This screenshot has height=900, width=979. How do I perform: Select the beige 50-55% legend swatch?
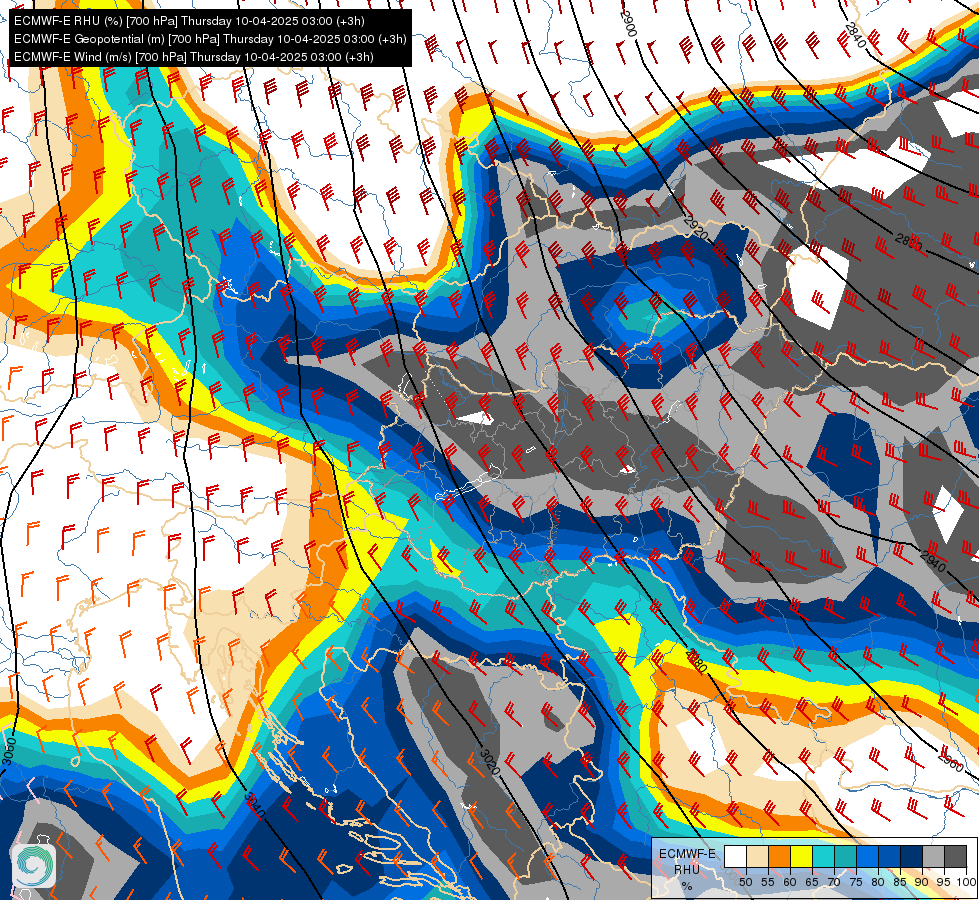757,856
